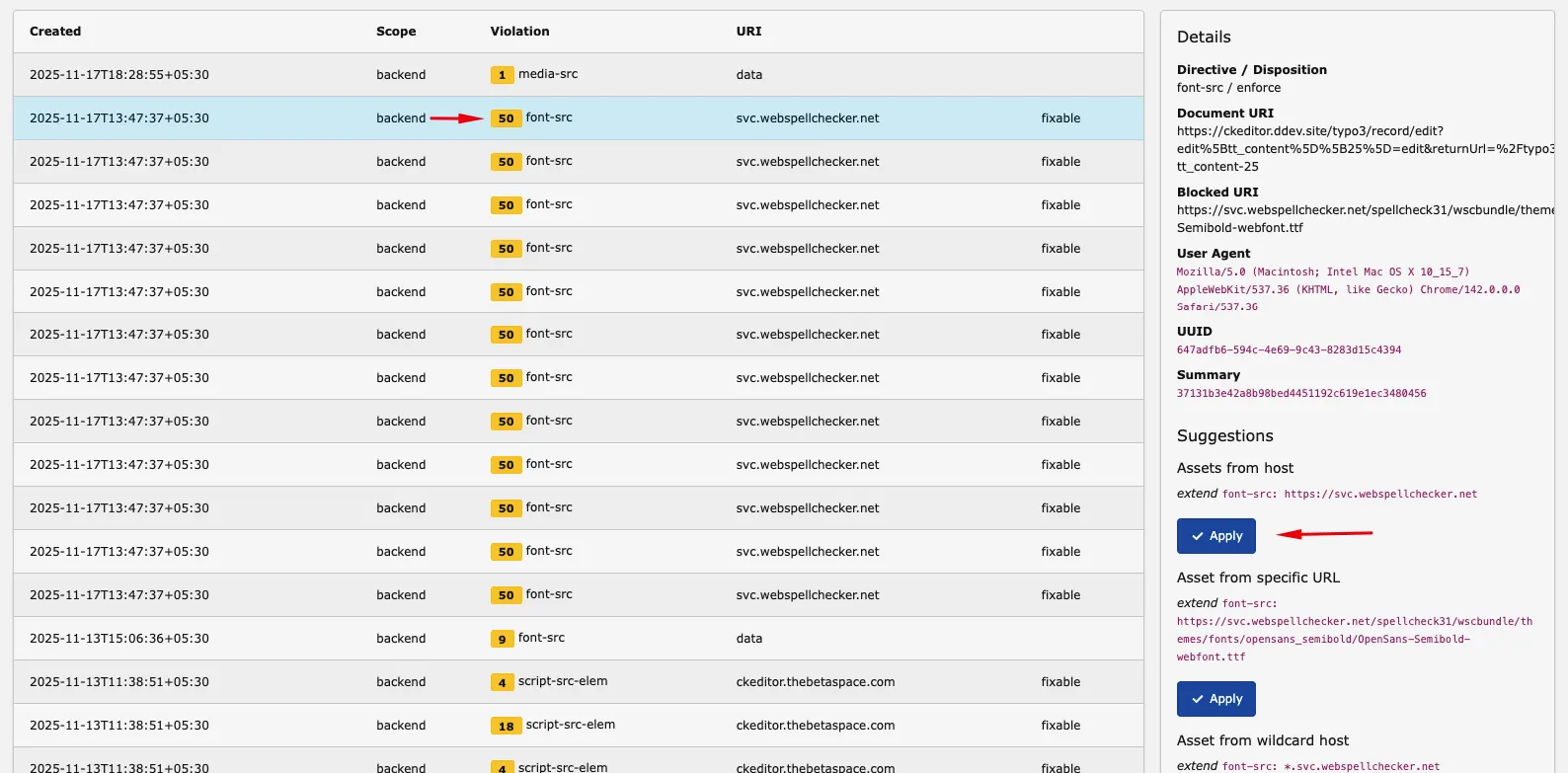This screenshot has width=1568, height=773.
Task: Click 'extend font-src: *.svc.webspellchecker.net' text
Action: pyautogui.click(x=1308, y=766)
